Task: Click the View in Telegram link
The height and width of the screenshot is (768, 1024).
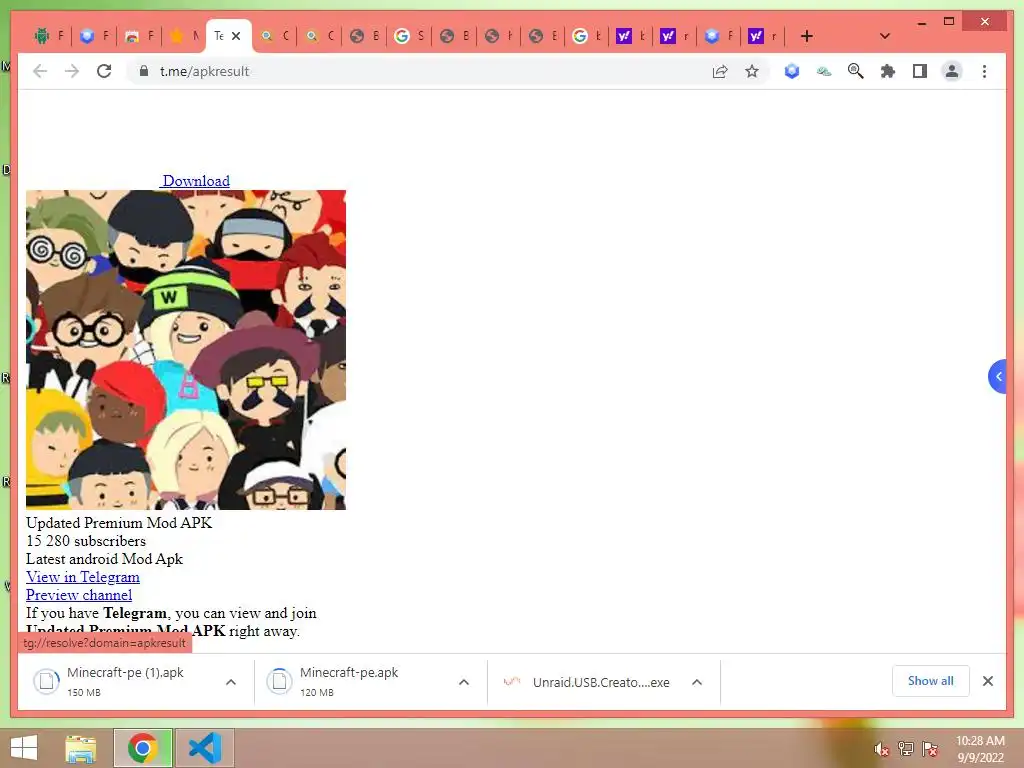Action: [x=83, y=577]
